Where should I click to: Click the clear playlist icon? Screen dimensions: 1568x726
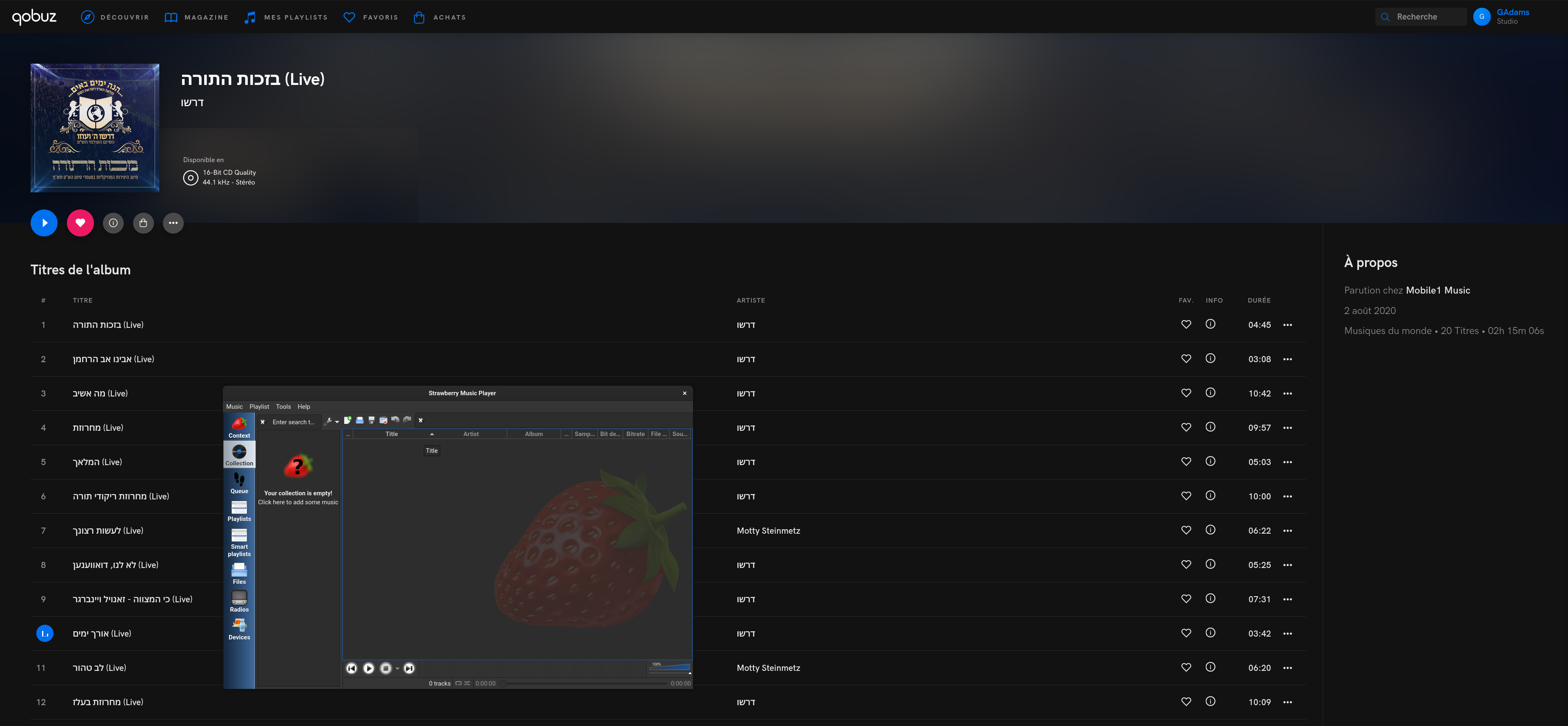383,420
